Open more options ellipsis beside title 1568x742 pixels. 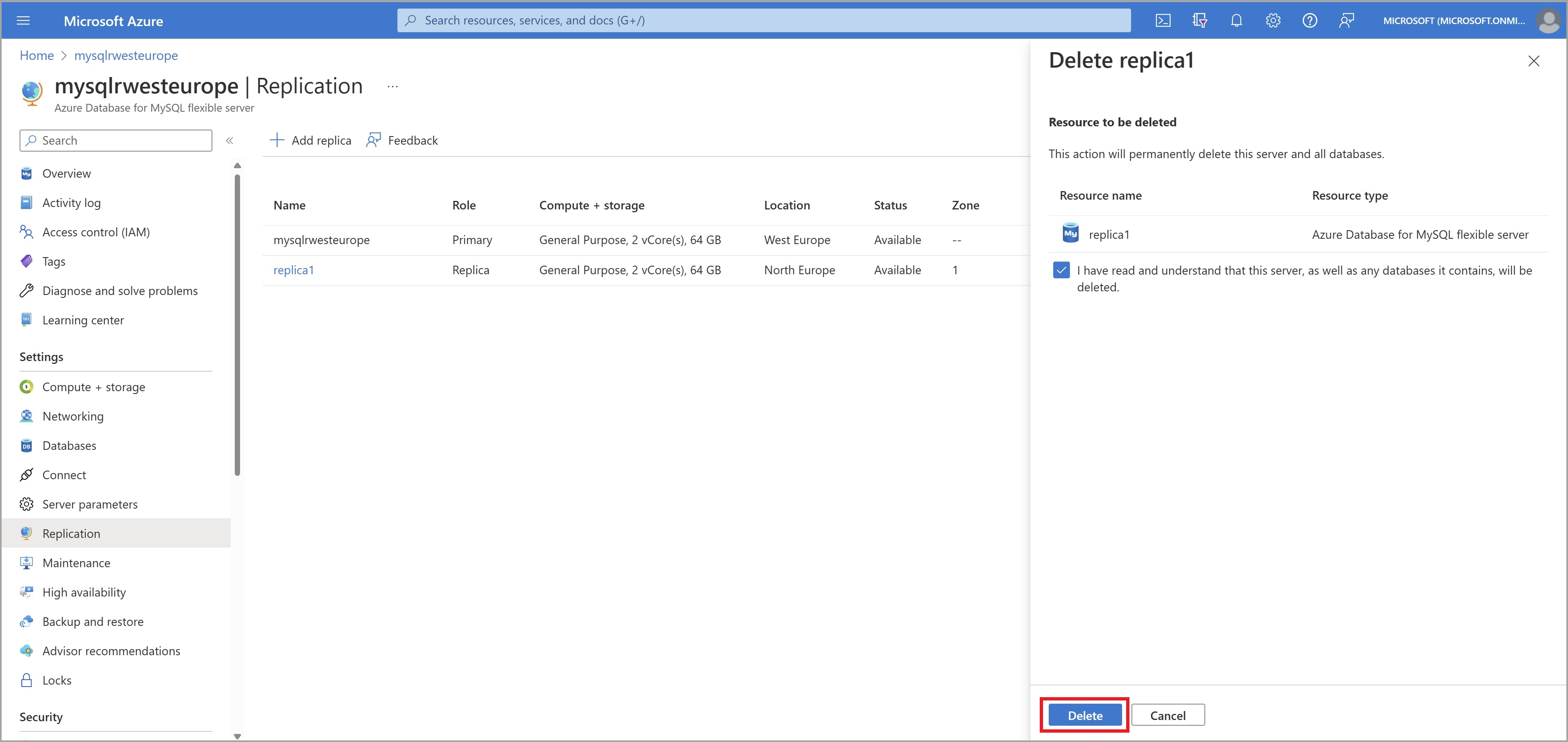coord(393,86)
